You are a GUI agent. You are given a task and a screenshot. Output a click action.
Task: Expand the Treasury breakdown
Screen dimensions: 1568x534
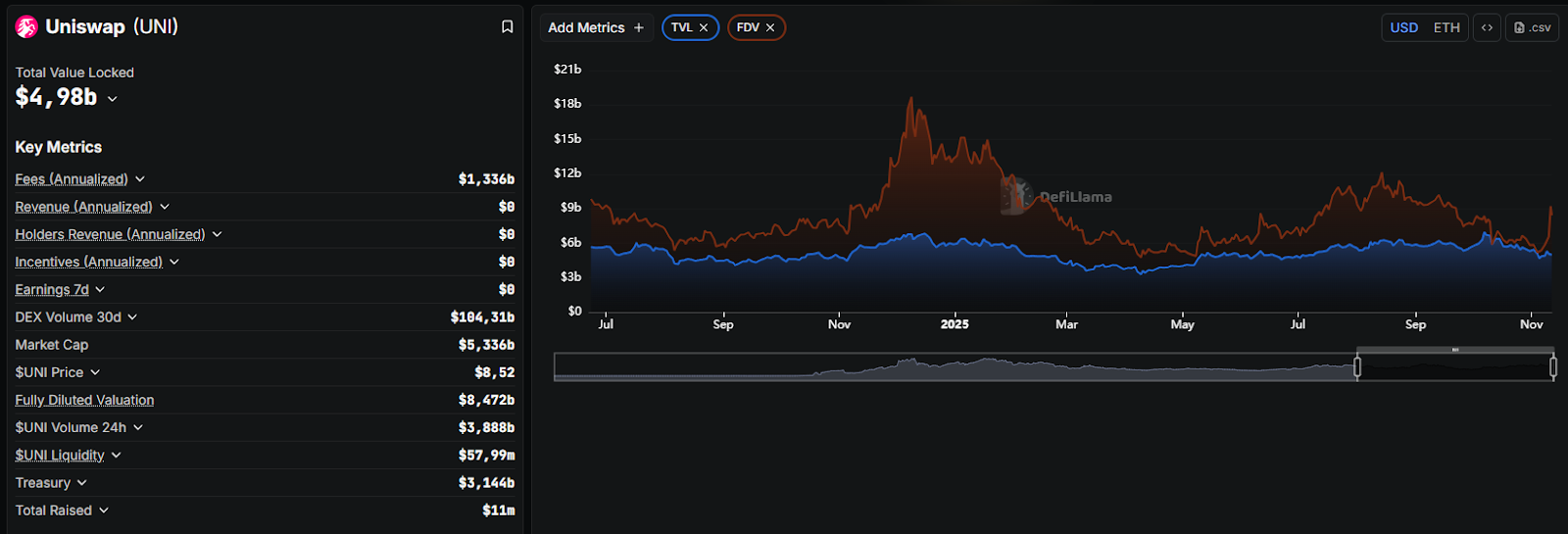[x=81, y=483]
